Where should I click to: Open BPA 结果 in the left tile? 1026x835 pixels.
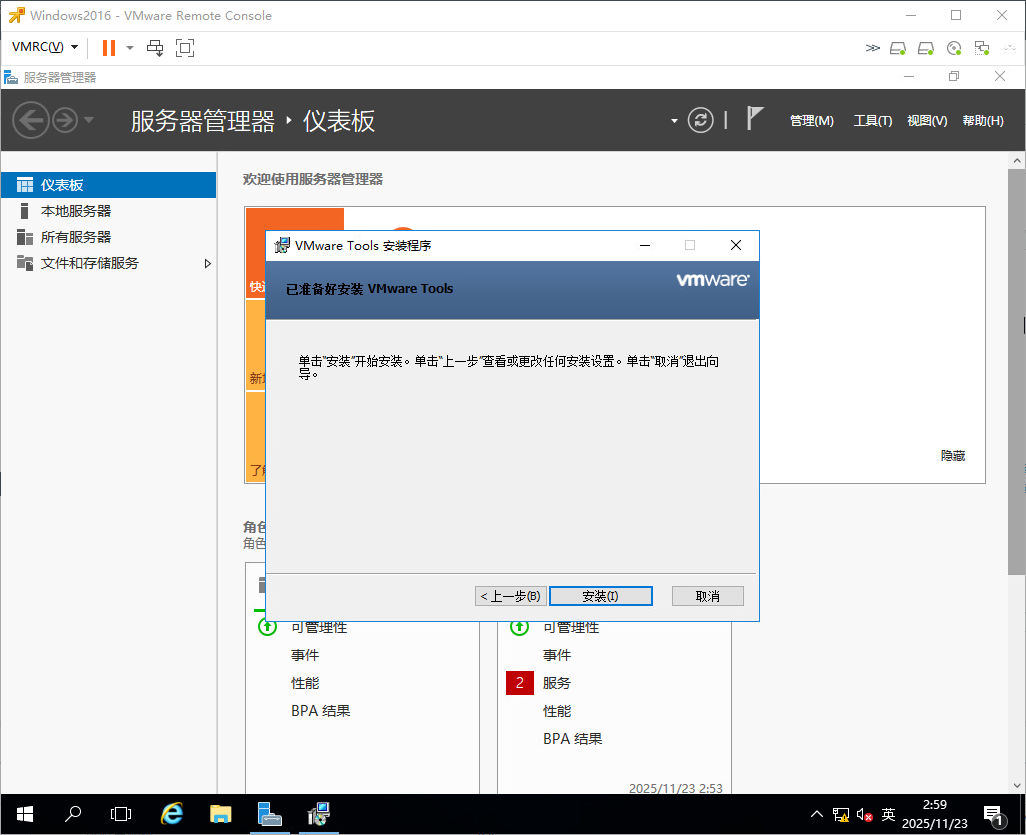click(321, 711)
